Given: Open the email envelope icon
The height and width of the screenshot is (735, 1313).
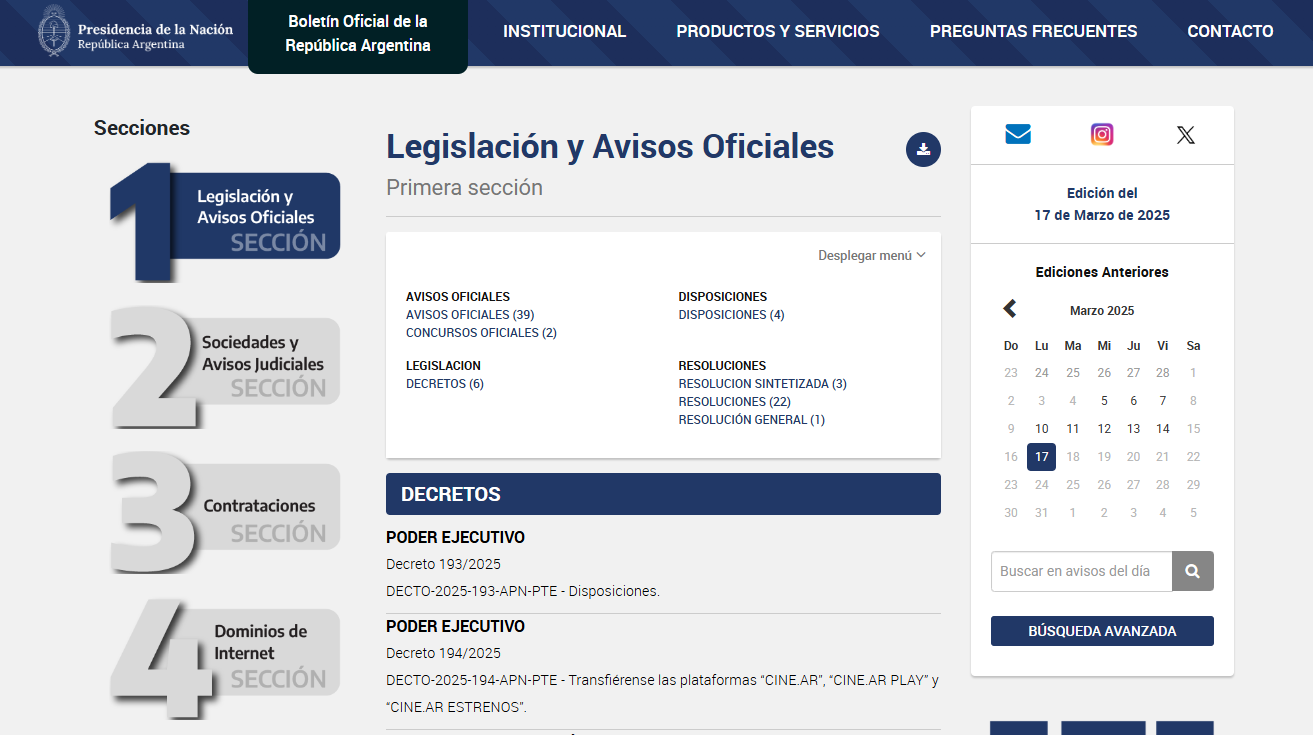Looking at the screenshot, I should click(1018, 135).
